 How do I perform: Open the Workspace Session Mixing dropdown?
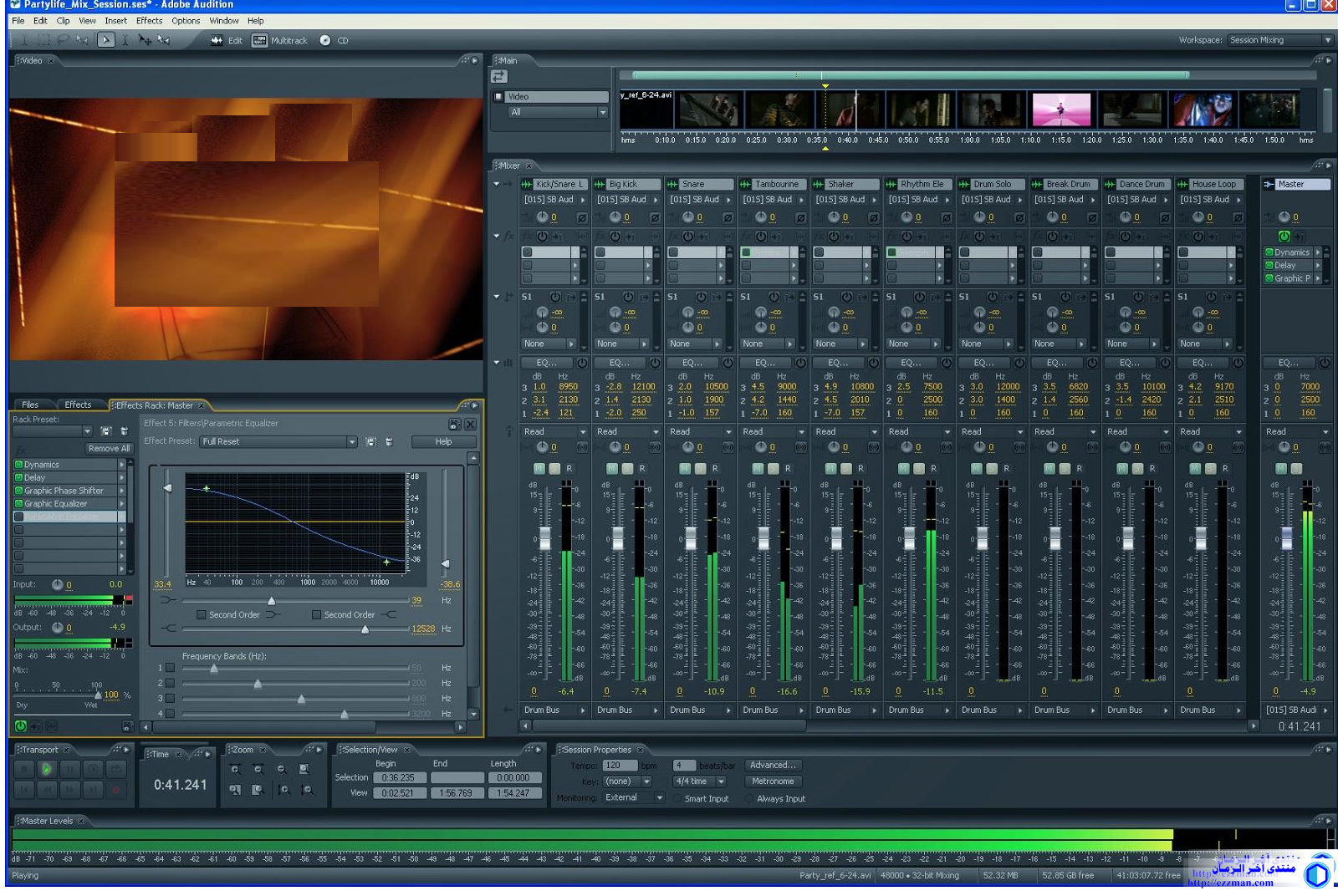tap(1327, 40)
